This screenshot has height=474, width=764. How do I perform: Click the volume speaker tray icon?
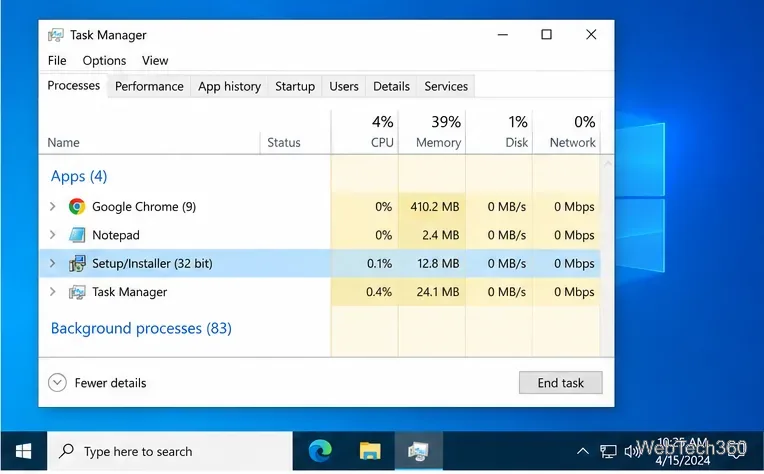[631, 452]
